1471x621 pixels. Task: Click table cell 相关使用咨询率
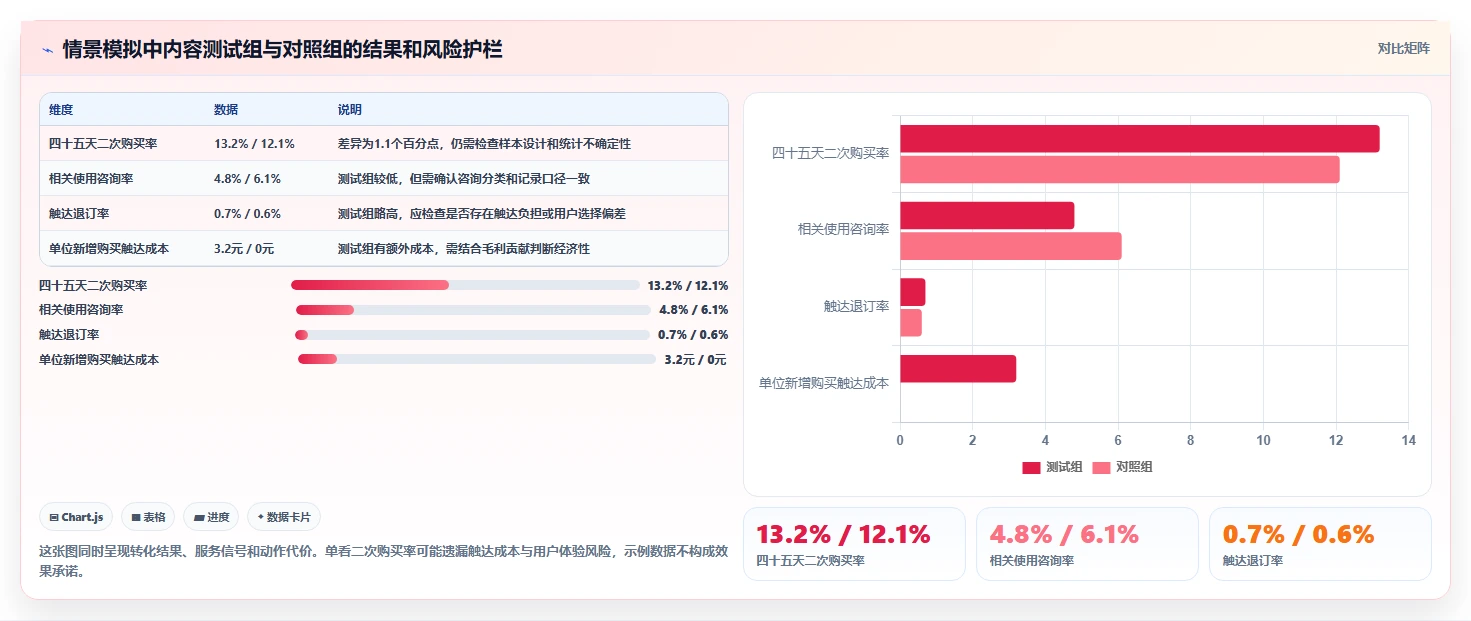tap(91, 179)
